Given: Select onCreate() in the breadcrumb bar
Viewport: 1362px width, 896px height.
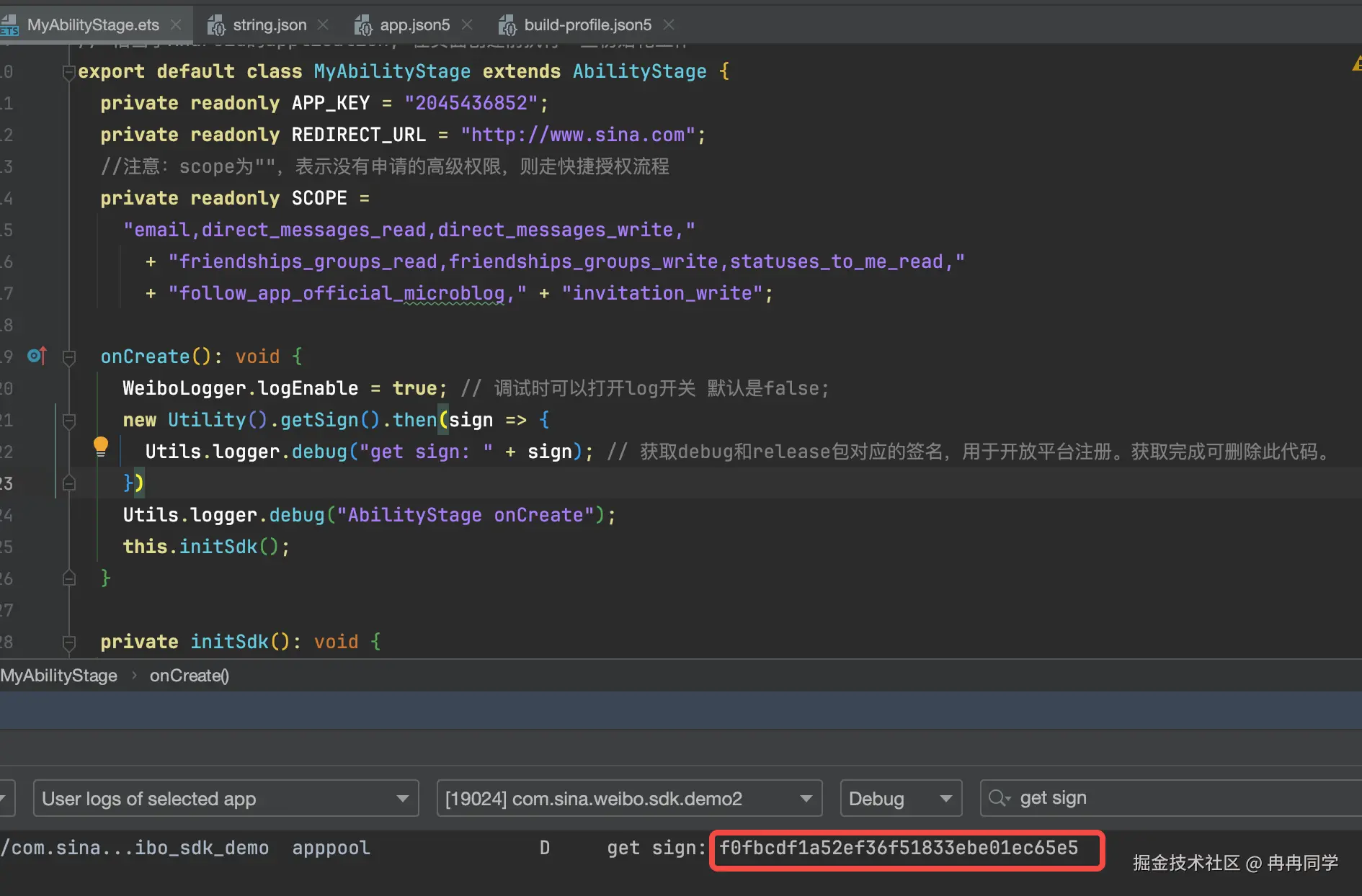Looking at the screenshot, I should pyautogui.click(x=190, y=676).
